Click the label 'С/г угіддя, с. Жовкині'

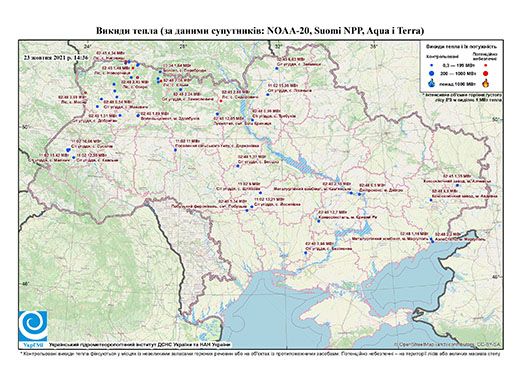(x=126, y=107)
